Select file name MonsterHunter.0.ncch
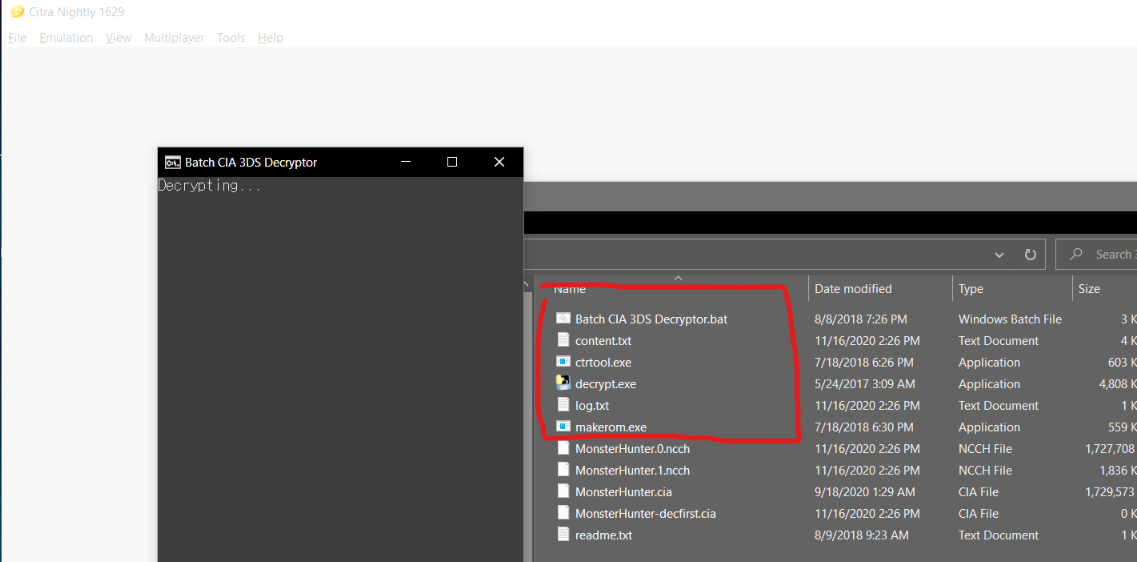The image size is (1137, 562). [x=632, y=448]
